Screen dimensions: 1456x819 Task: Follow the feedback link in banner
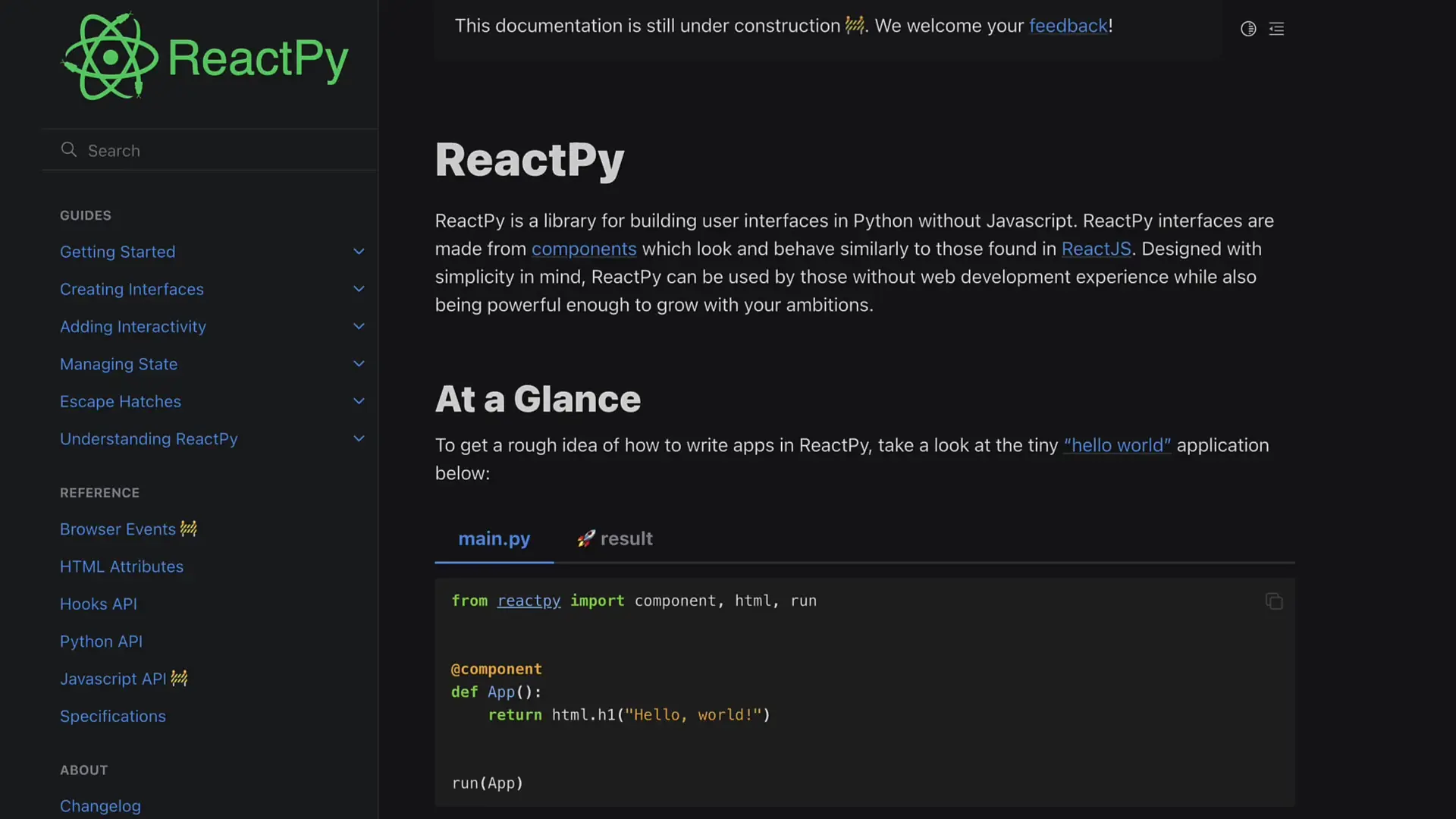(x=1068, y=26)
